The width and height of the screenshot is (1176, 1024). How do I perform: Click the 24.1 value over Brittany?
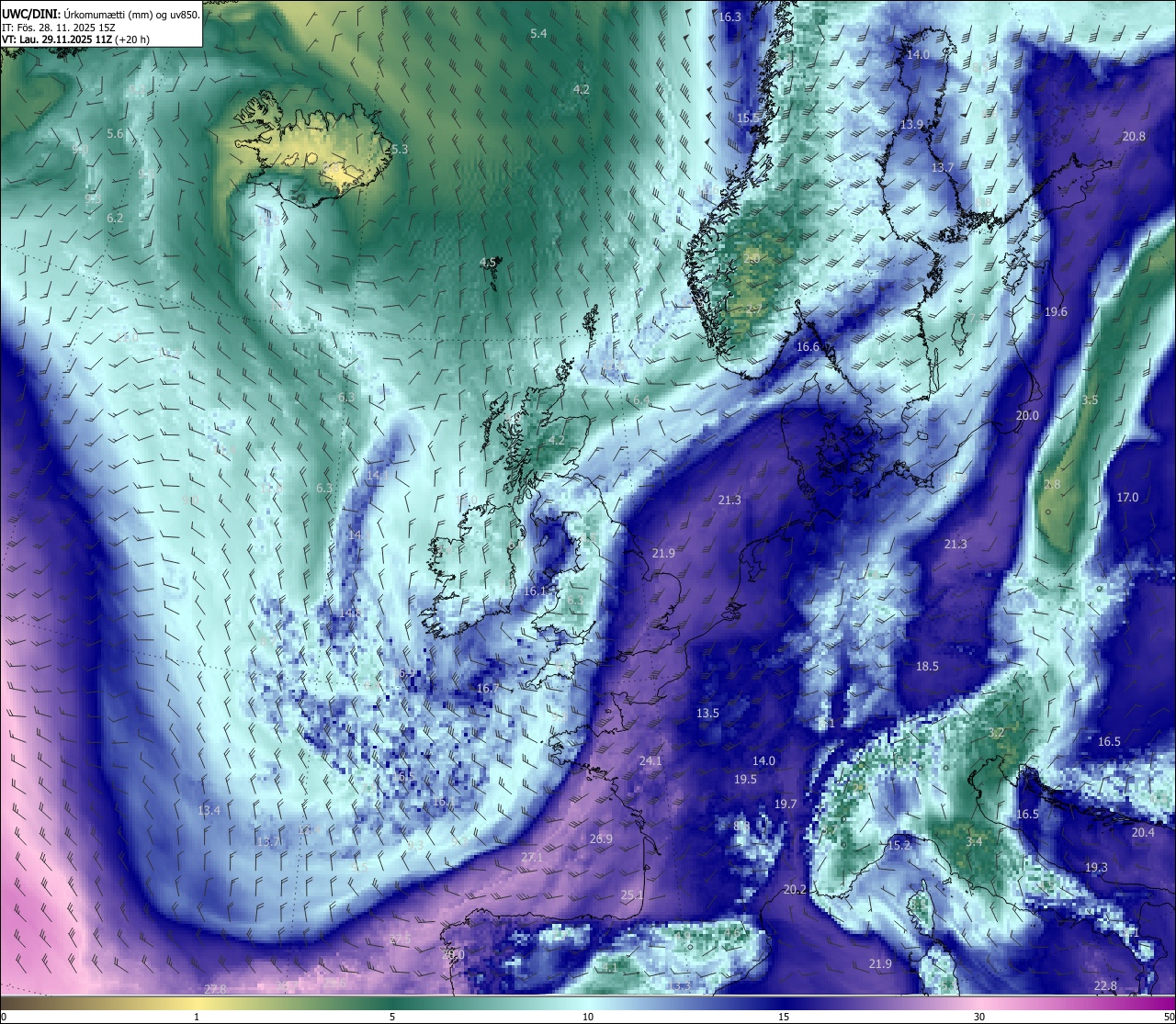[650, 760]
